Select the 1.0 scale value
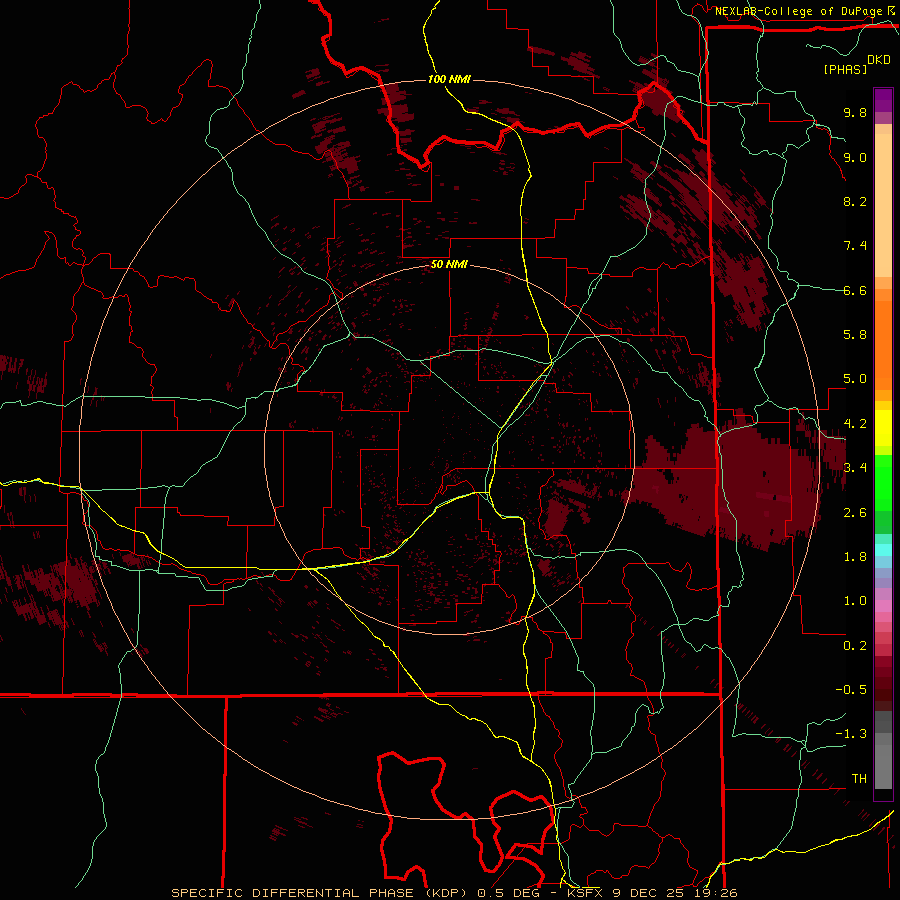 [x=855, y=601]
